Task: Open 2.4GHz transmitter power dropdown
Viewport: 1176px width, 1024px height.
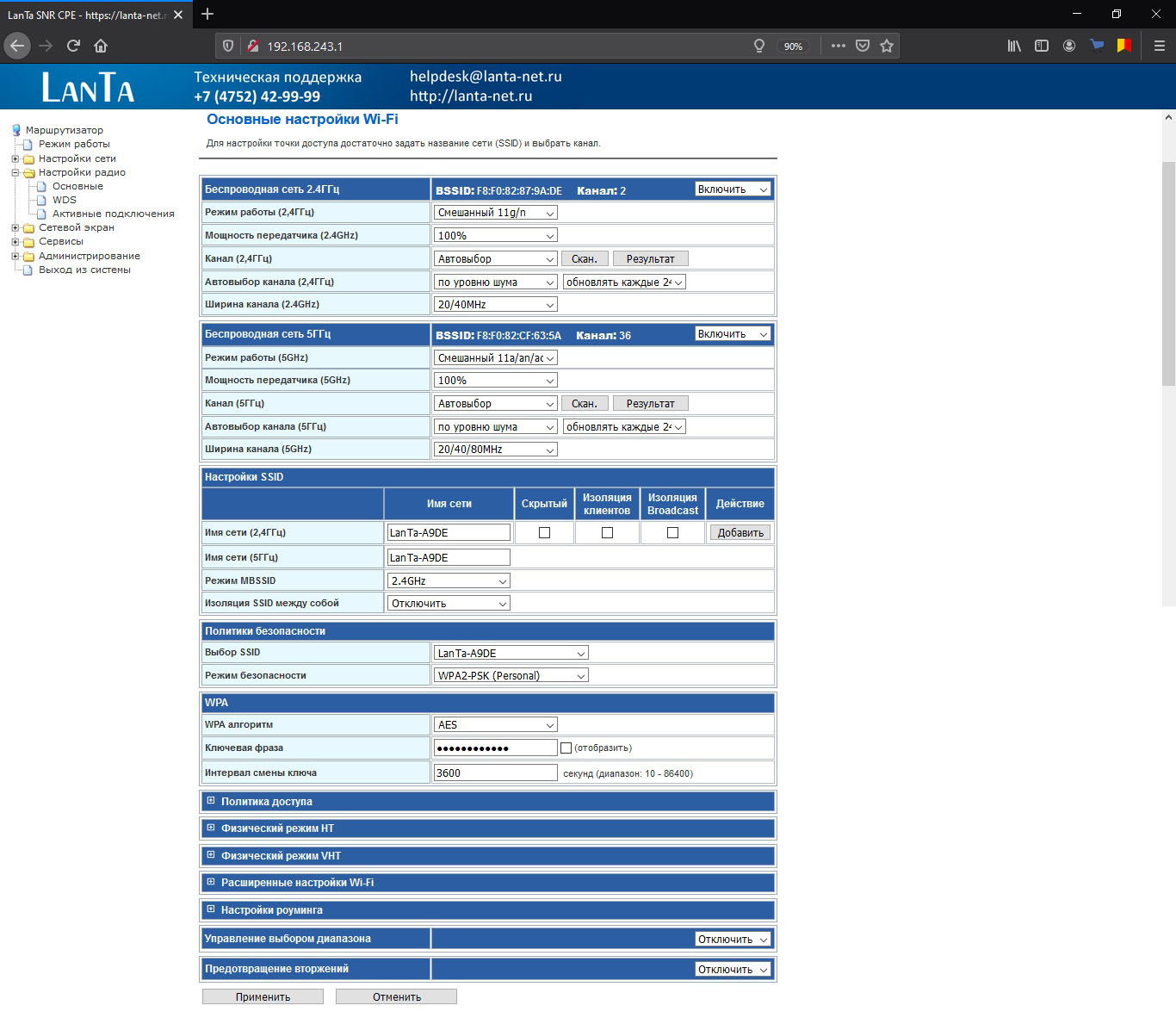Action: (496, 235)
